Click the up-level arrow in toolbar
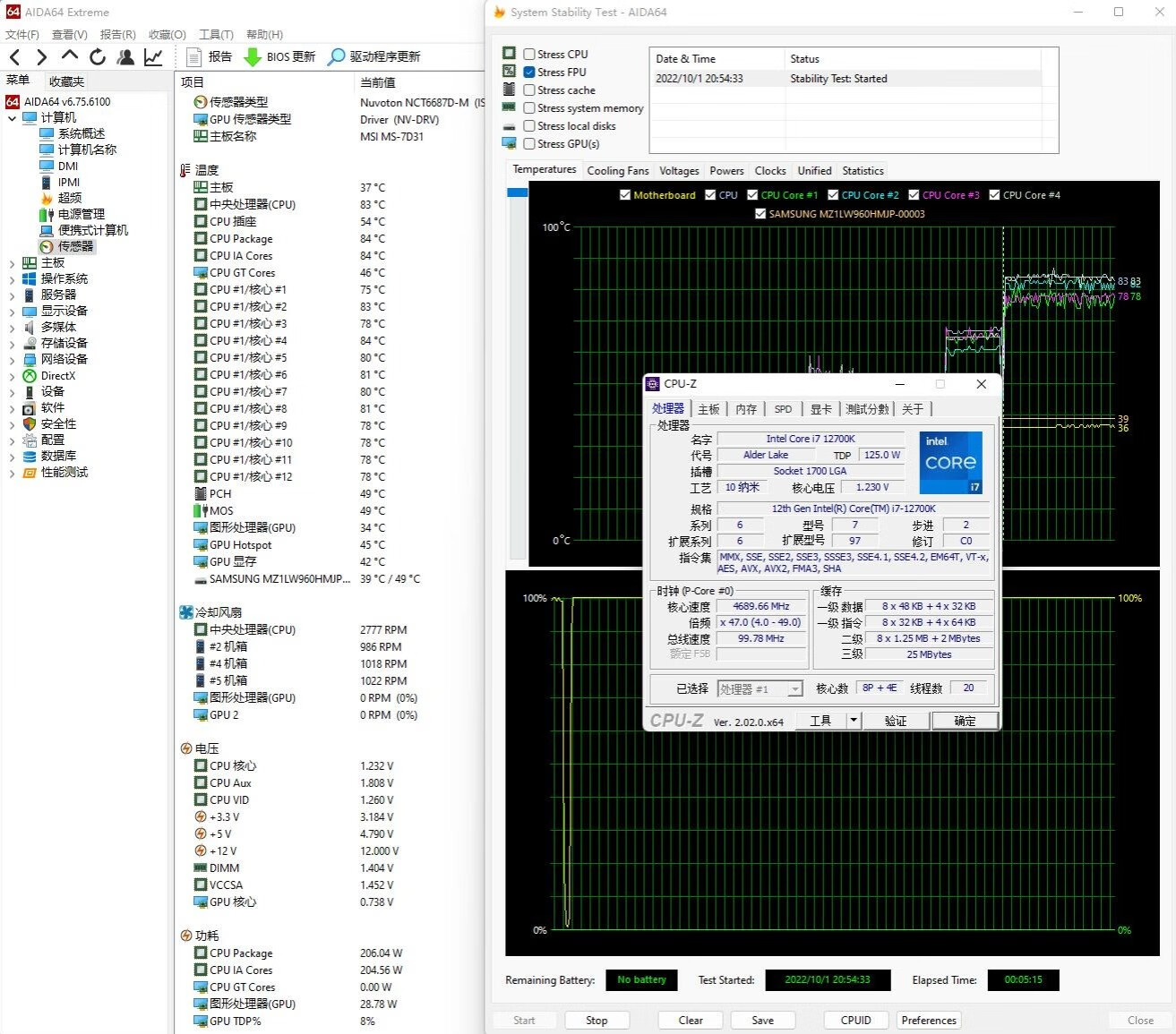1176x1034 pixels. (70, 56)
